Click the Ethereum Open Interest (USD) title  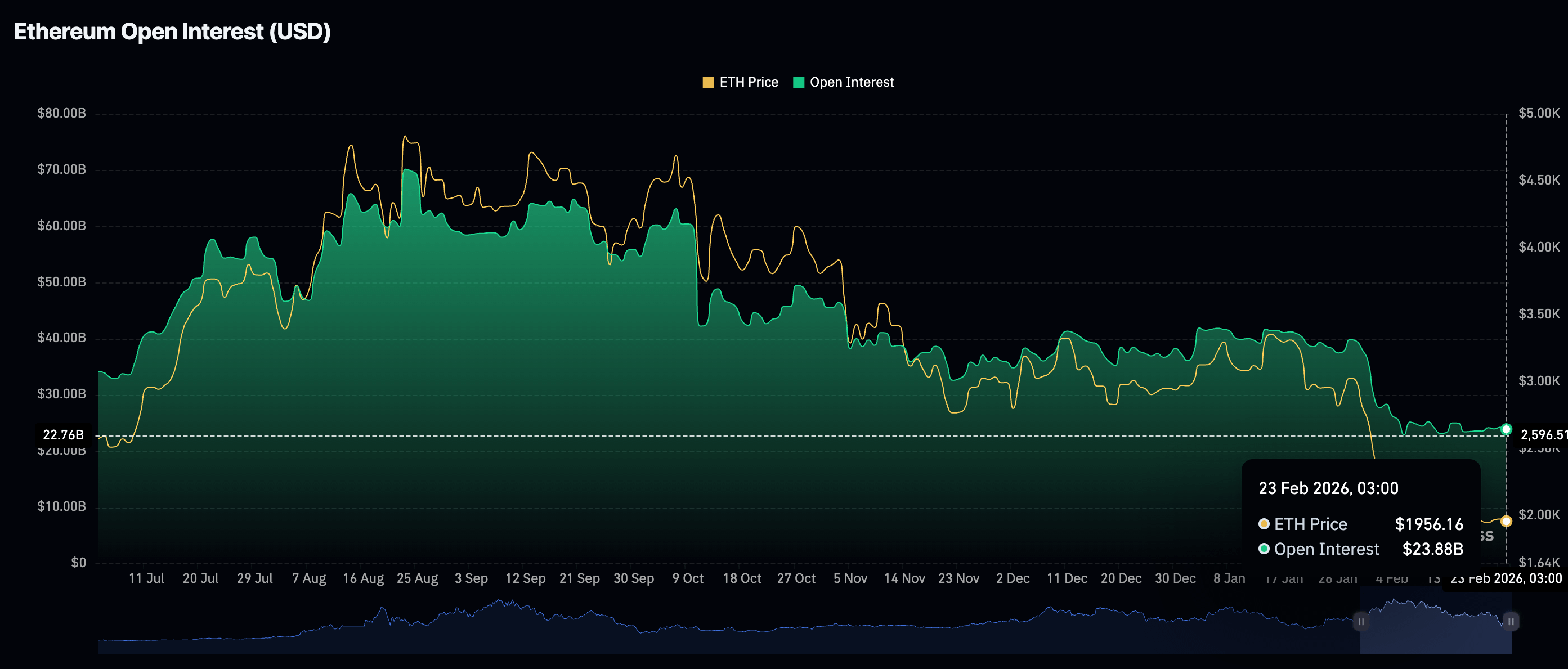(172, 32)
